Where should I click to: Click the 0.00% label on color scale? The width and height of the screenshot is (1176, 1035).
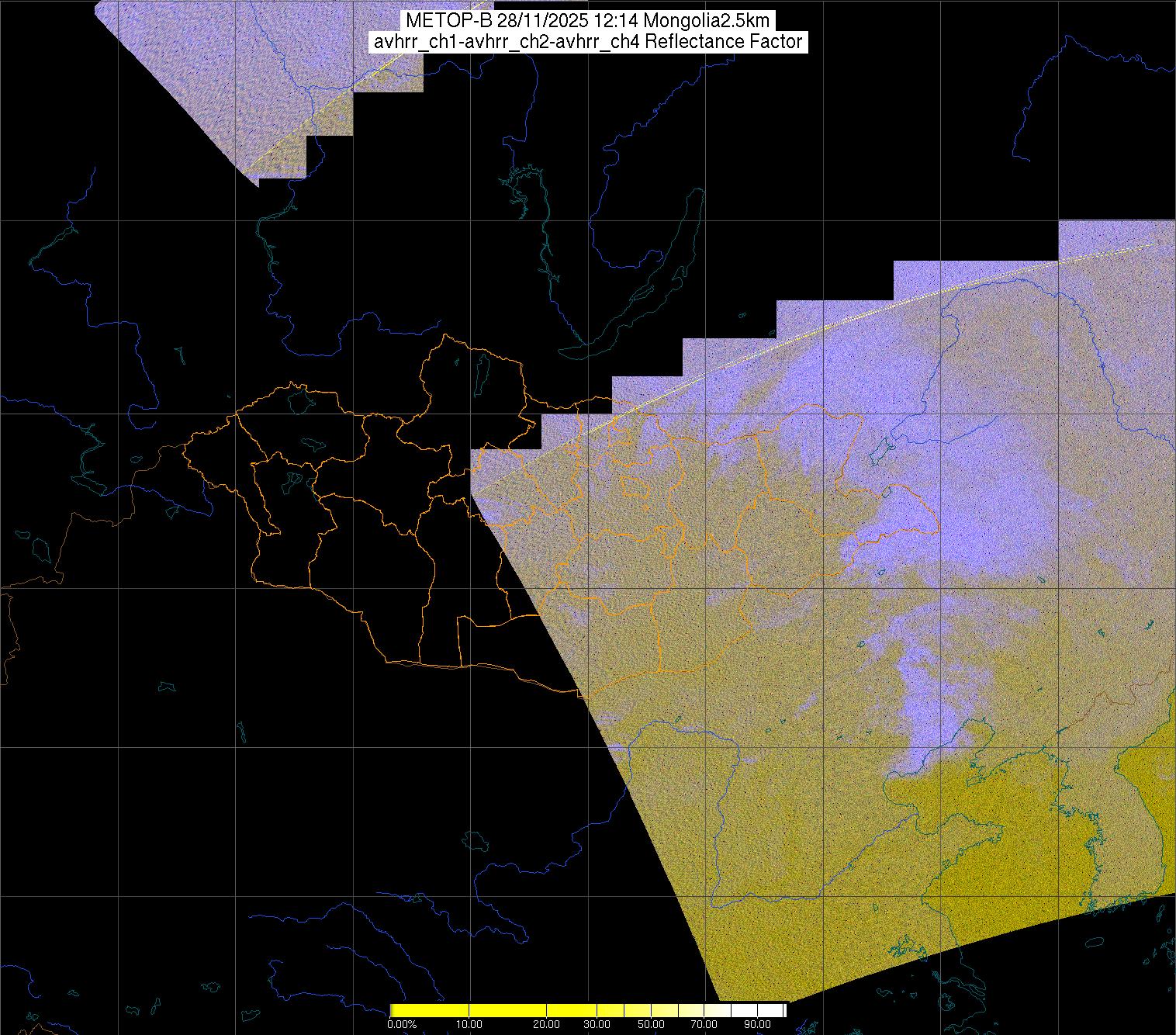coord(401,1026)
